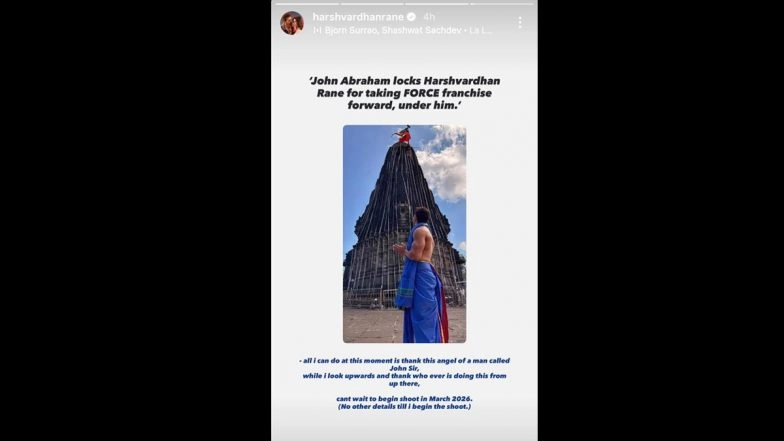The width and height of the screenshot is (784, 441).
Task: Open the embedded temple photo post
Action: (404, 234)
